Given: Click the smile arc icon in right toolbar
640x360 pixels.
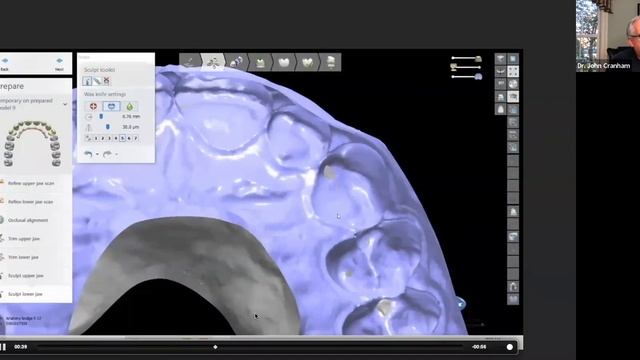Looking at the screenshot, I should 500,71.
